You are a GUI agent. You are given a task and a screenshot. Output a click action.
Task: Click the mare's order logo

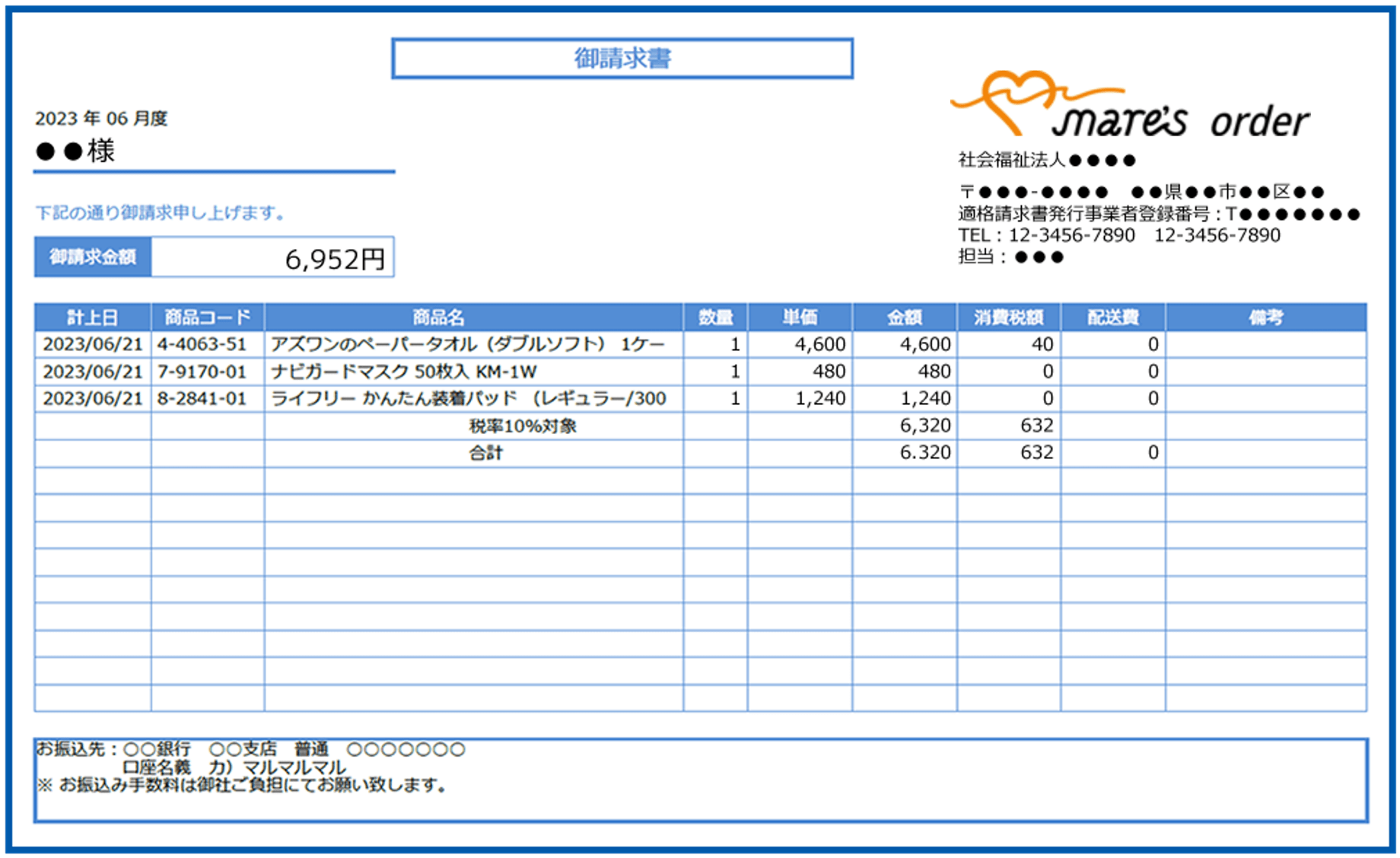click(1130, 104)
